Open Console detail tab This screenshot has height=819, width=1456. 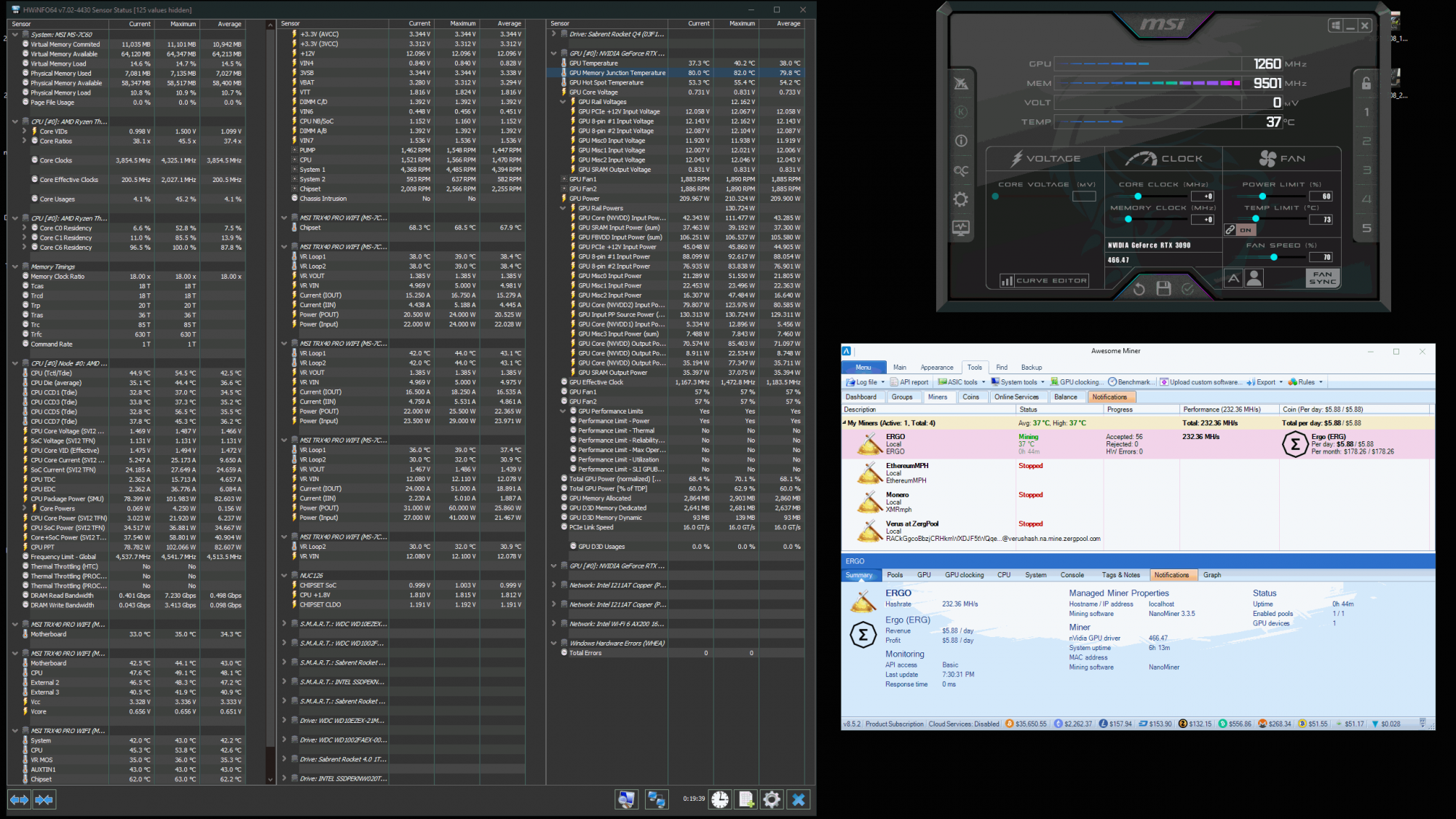[1072, 575]
